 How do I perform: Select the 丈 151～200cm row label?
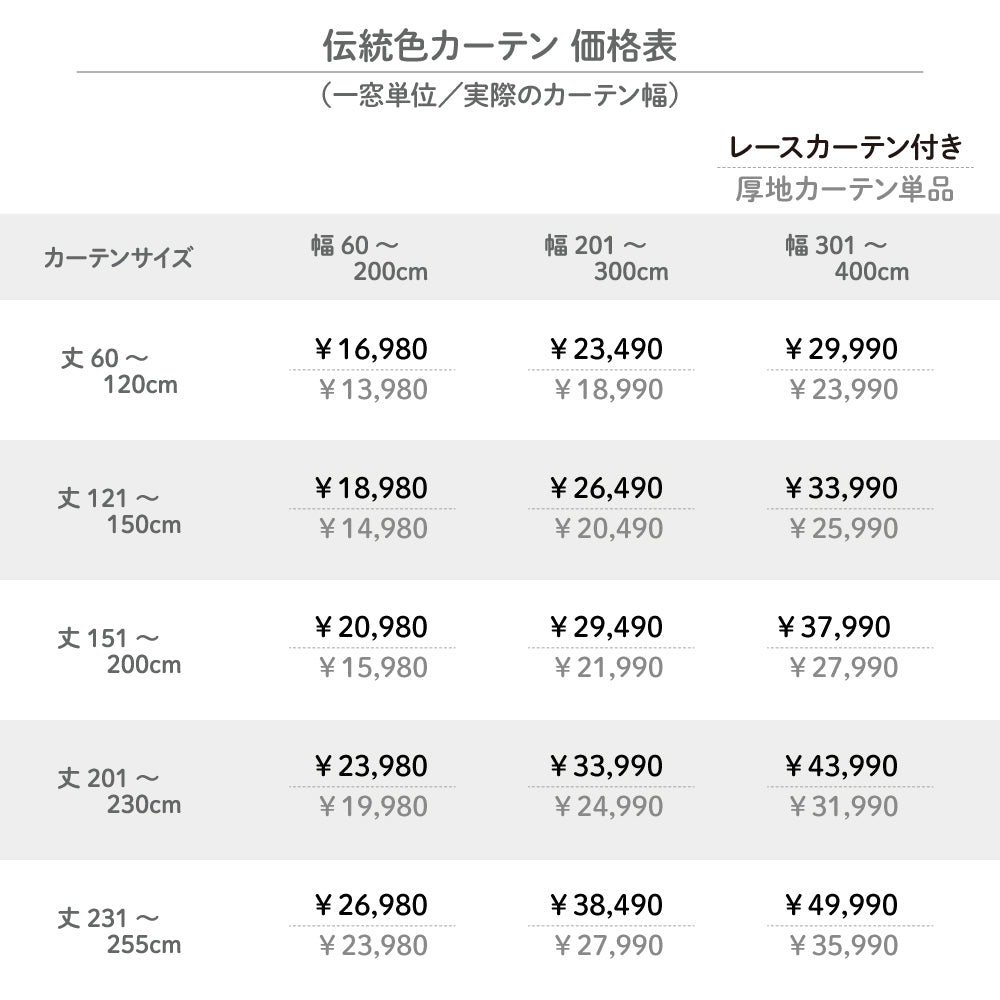(x=119, y=650)
